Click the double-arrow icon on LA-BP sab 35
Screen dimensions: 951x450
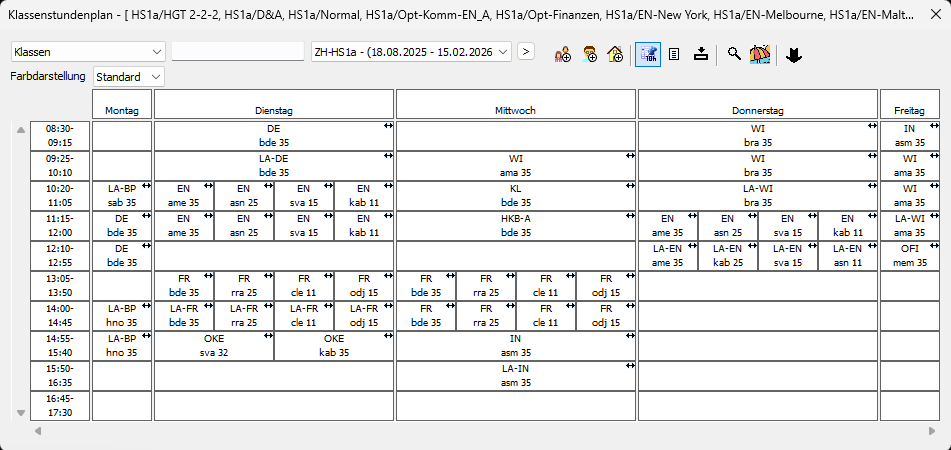click(146, 186)
